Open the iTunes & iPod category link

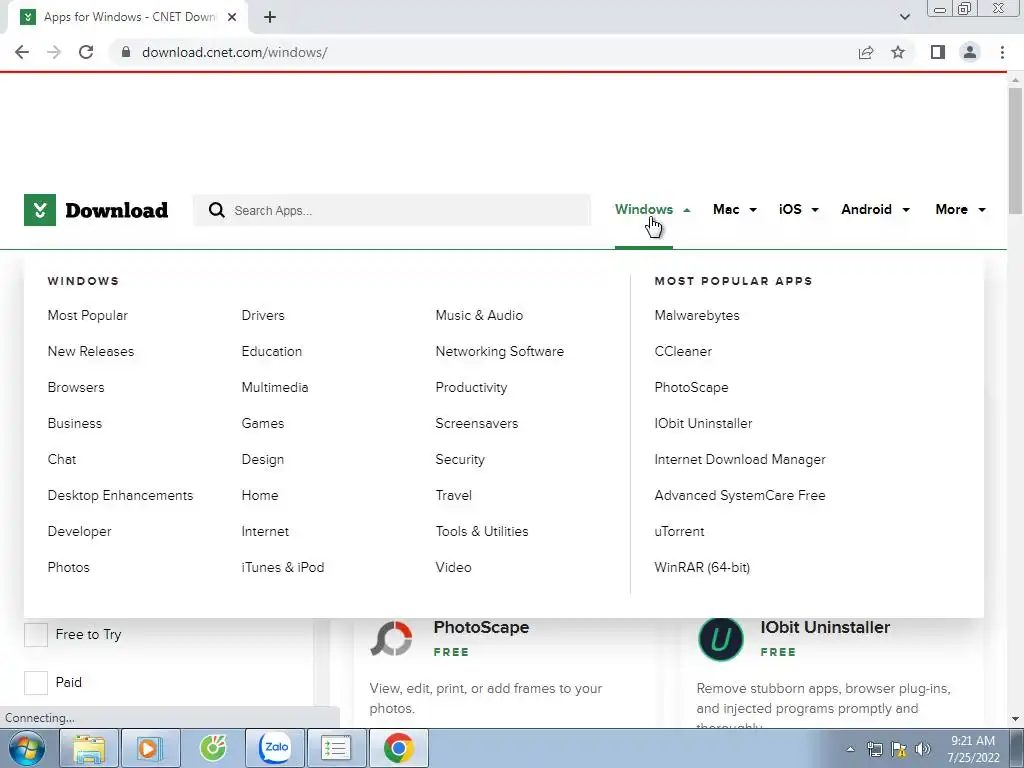point(283,568)
